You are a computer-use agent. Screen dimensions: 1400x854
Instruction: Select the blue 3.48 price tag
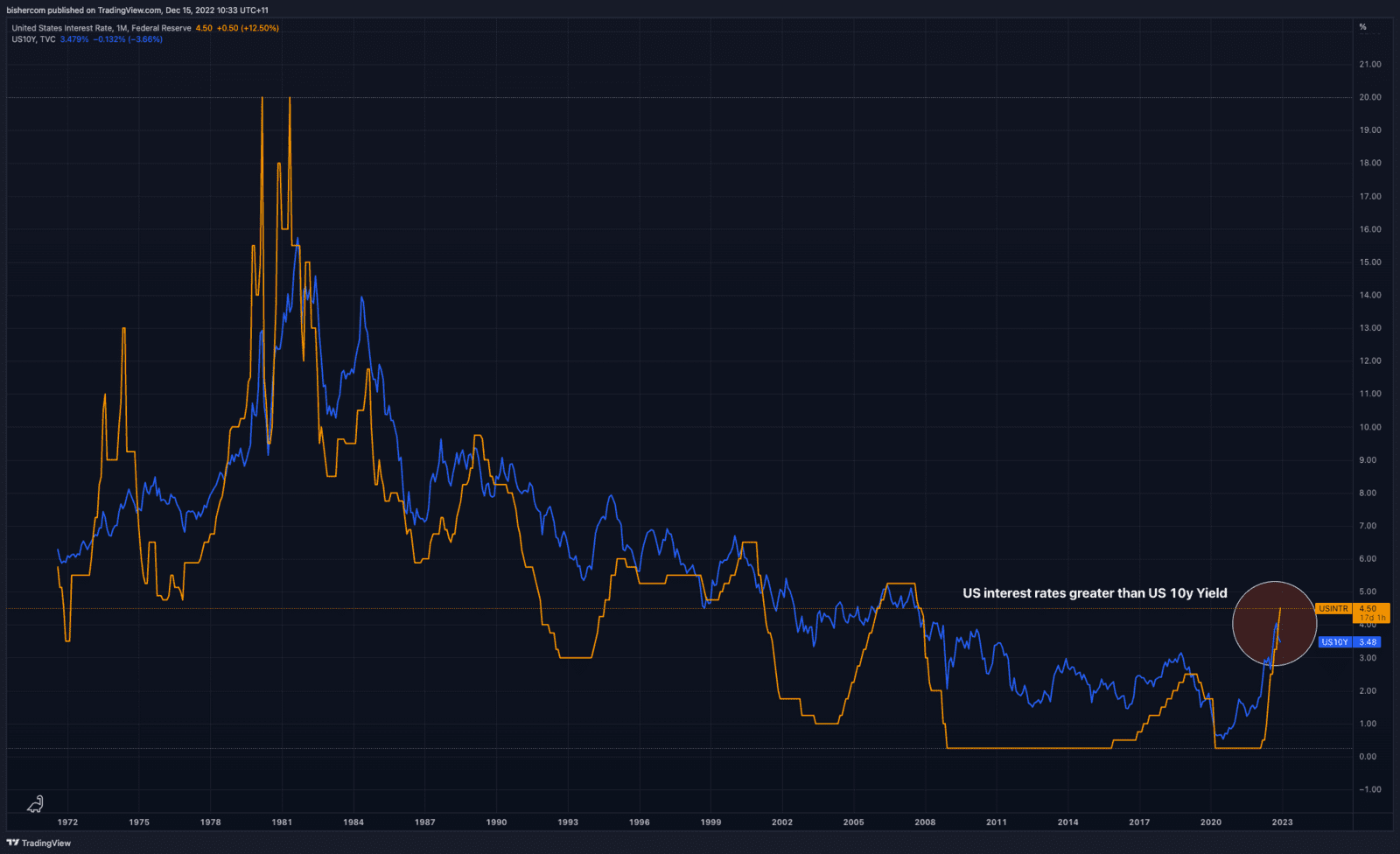(1368, 642)
